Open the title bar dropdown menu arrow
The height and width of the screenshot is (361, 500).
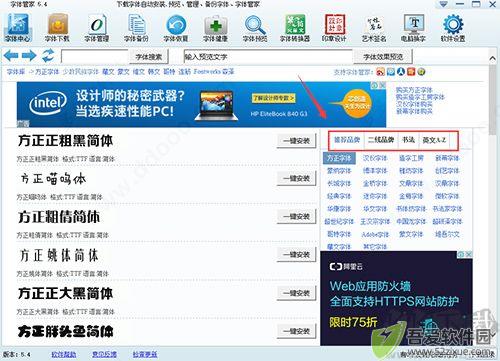coord(443,4)
